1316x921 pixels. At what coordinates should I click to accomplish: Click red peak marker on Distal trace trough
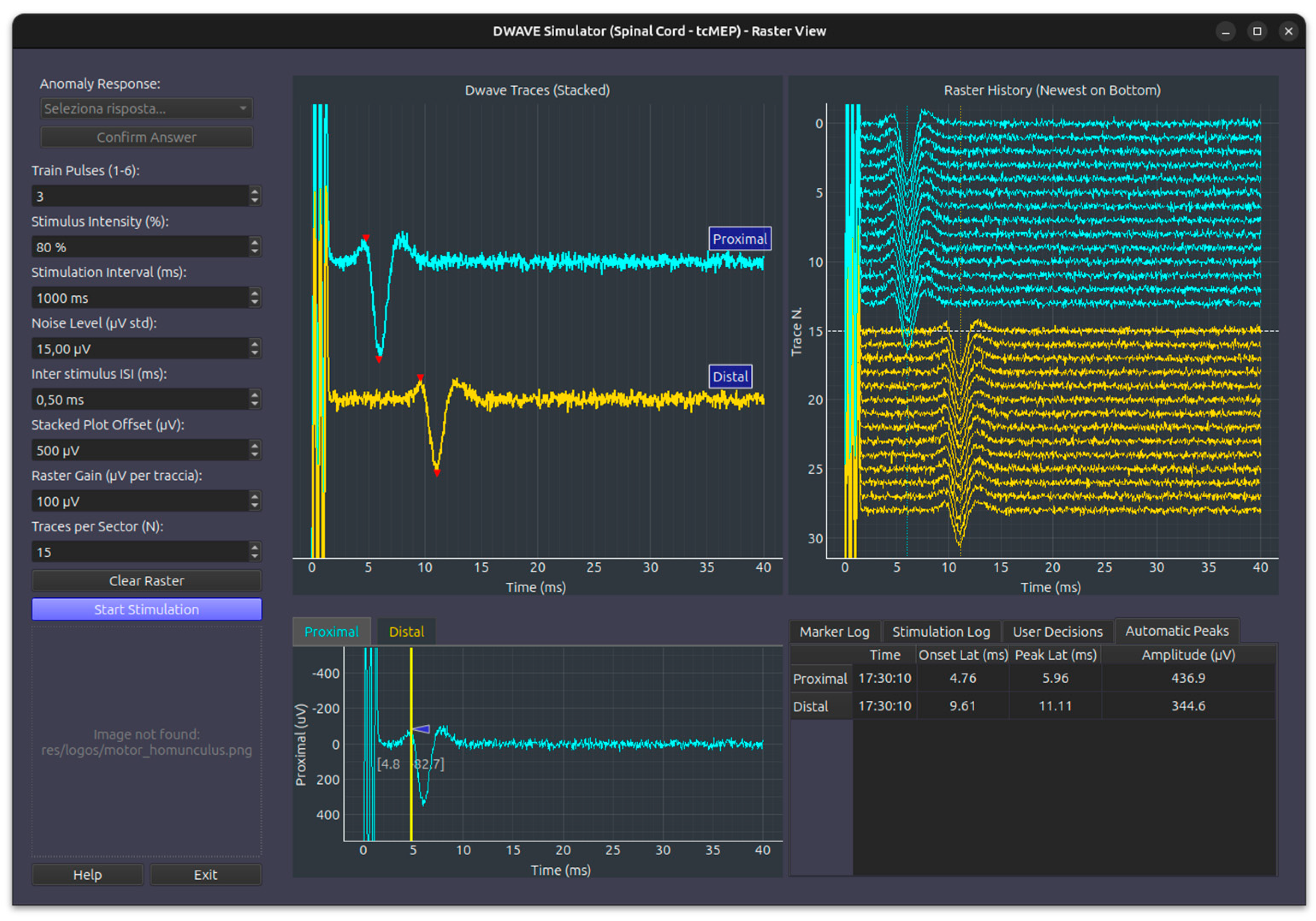pyautogui.click(x=437, y=473)
